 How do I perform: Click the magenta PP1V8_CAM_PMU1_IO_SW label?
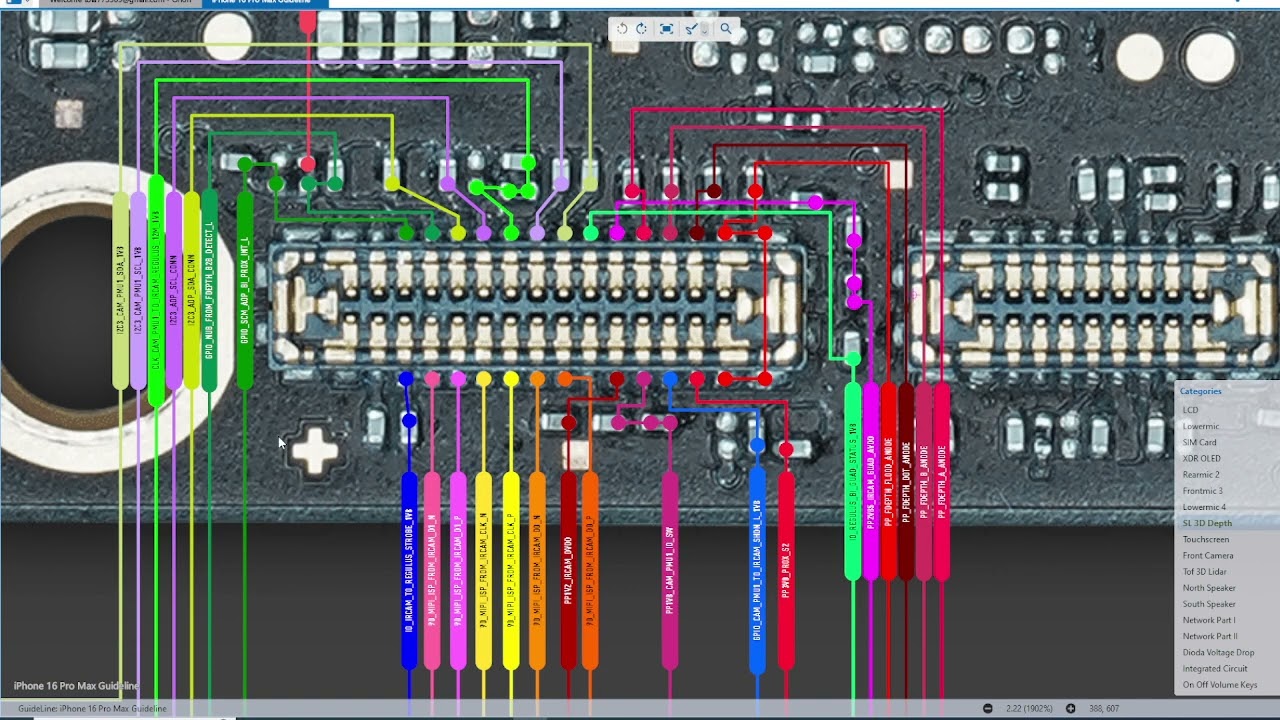pyautogui.click(x=670, y=571)
